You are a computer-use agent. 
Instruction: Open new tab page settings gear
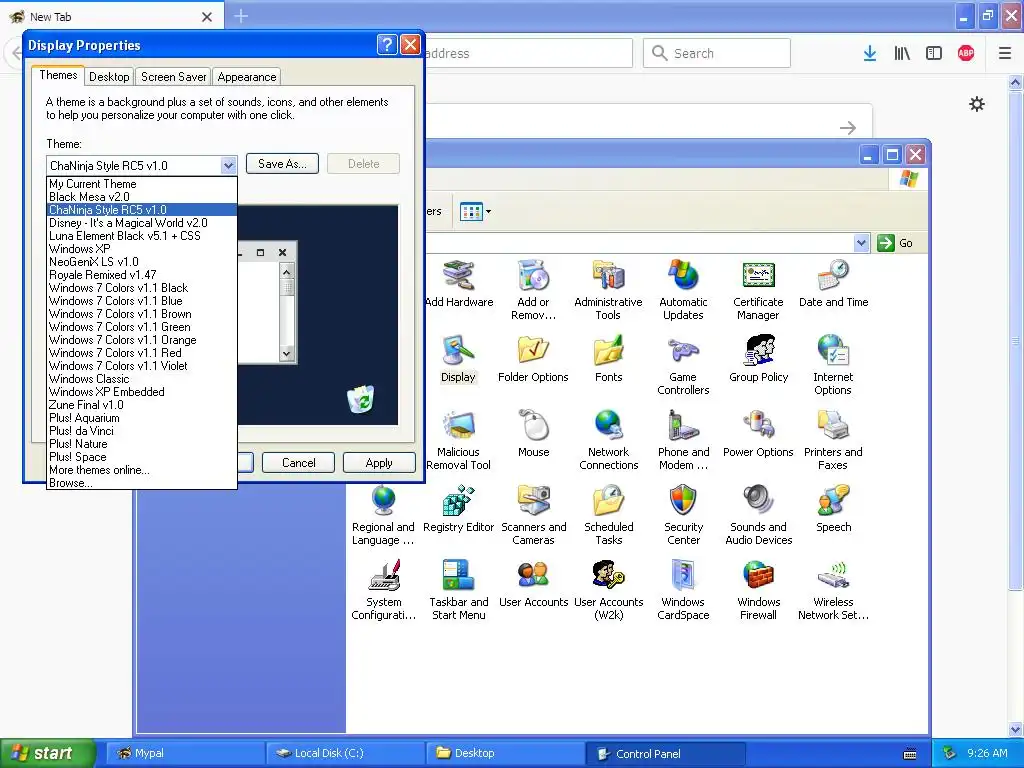coord(977,104)
